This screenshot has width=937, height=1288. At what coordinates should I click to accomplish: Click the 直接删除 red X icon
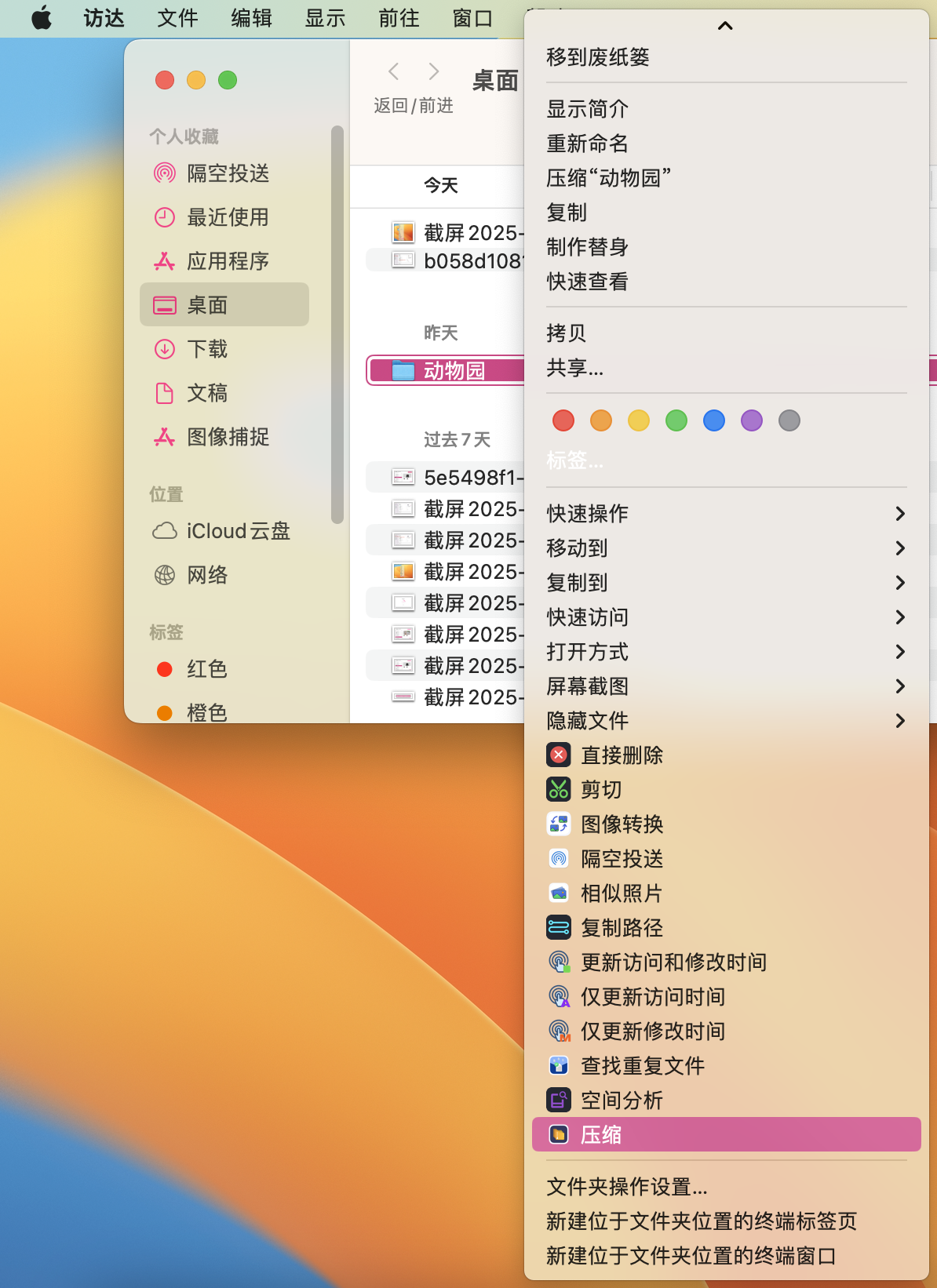pyautogui.click(x=559, y=755)
